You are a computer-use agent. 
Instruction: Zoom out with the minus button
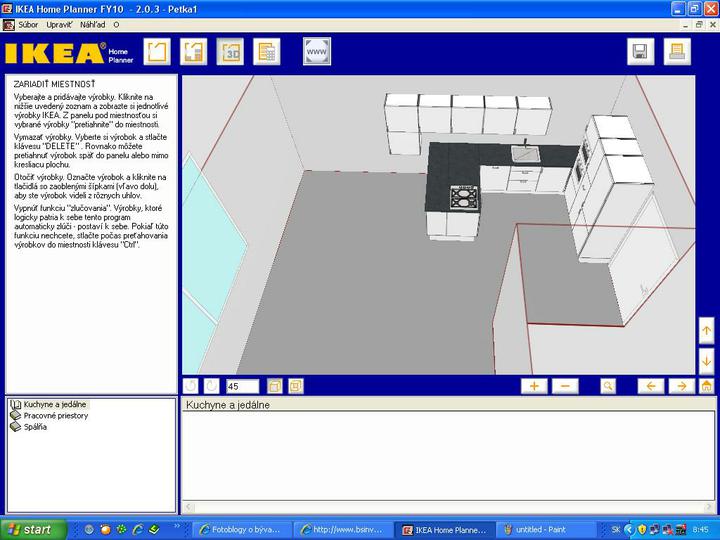tap(565, 386)
